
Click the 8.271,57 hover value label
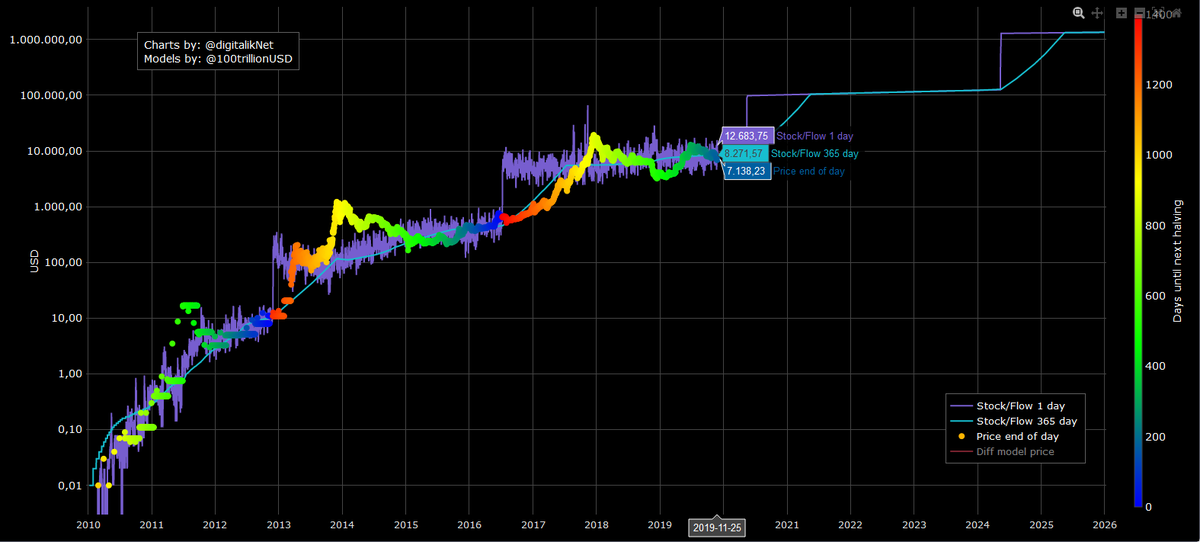pos(744,154)
